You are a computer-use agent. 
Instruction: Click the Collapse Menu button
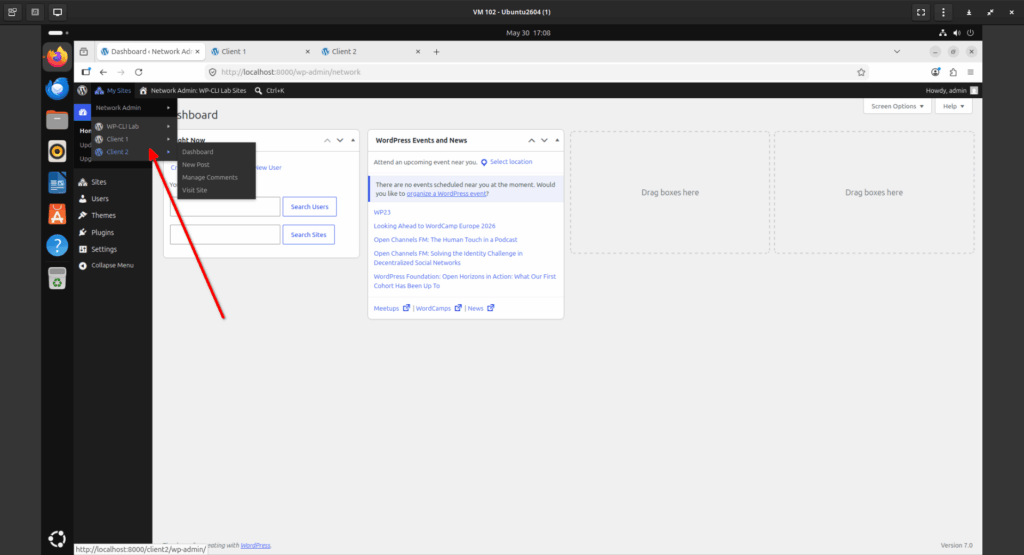(106, 266)
